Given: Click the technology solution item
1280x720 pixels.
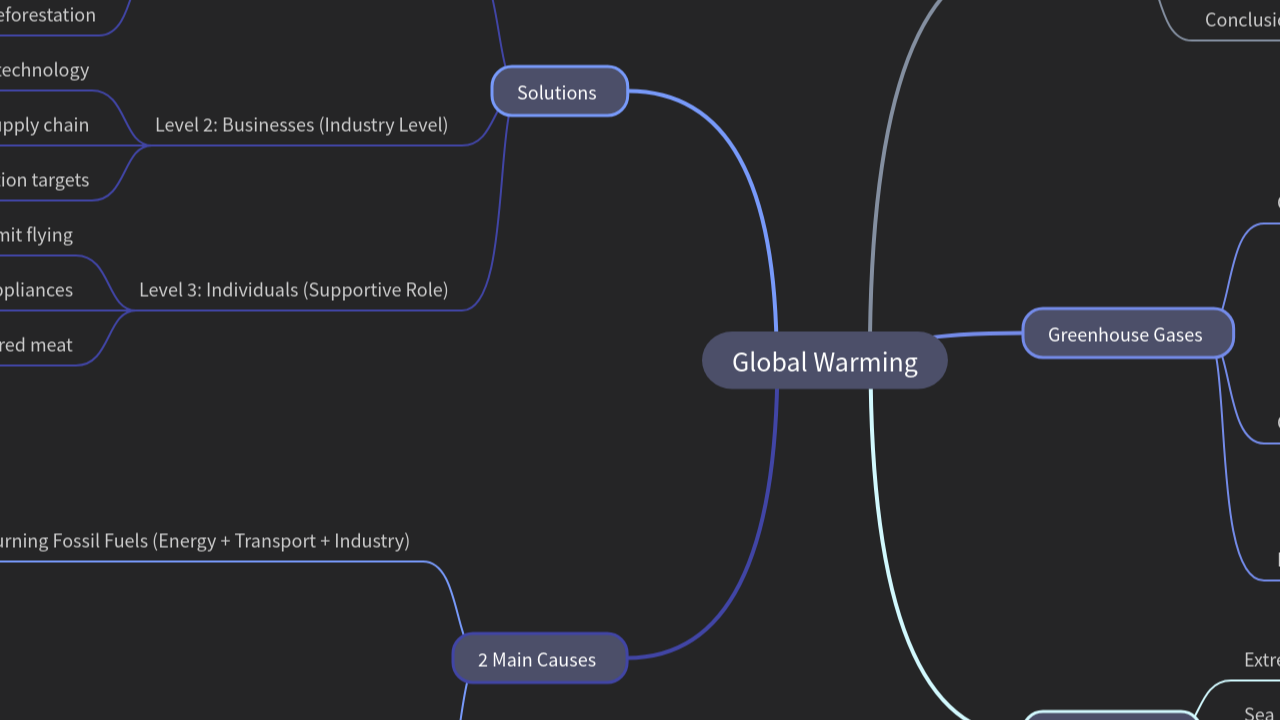Looking at the screenshot, I should (x=45, y=69).
